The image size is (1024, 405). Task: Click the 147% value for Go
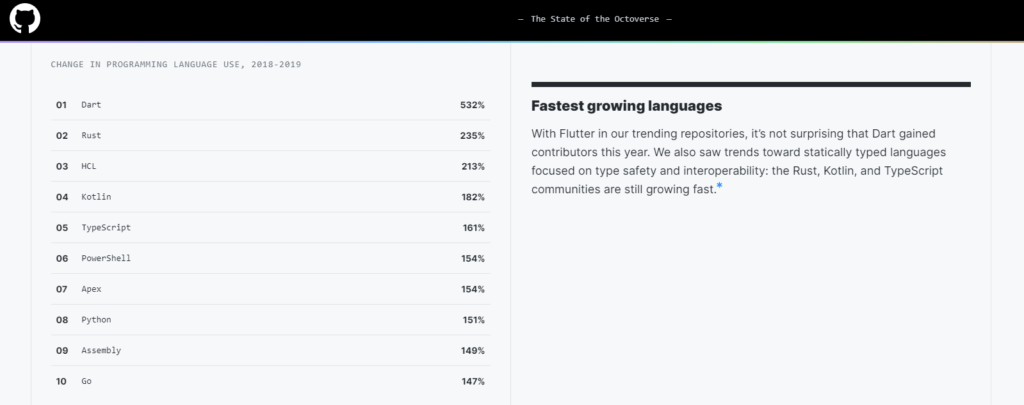click(x=473, y=381)
